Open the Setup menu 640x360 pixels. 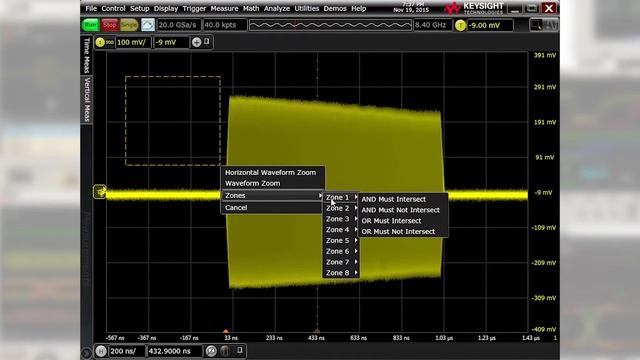(139, 9)
